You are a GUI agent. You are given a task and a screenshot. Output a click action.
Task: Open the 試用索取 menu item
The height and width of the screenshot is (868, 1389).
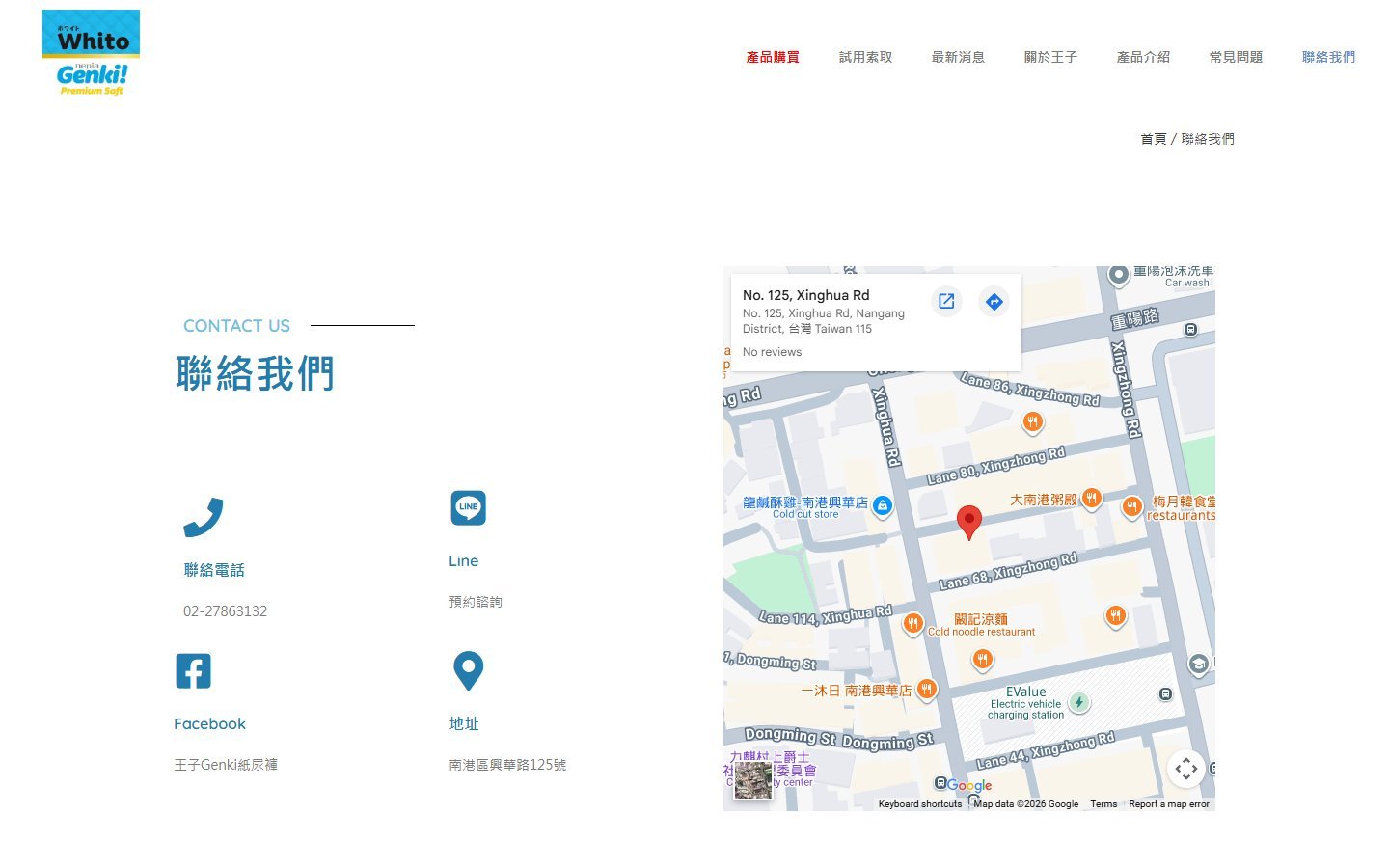[x=865, y=58]
